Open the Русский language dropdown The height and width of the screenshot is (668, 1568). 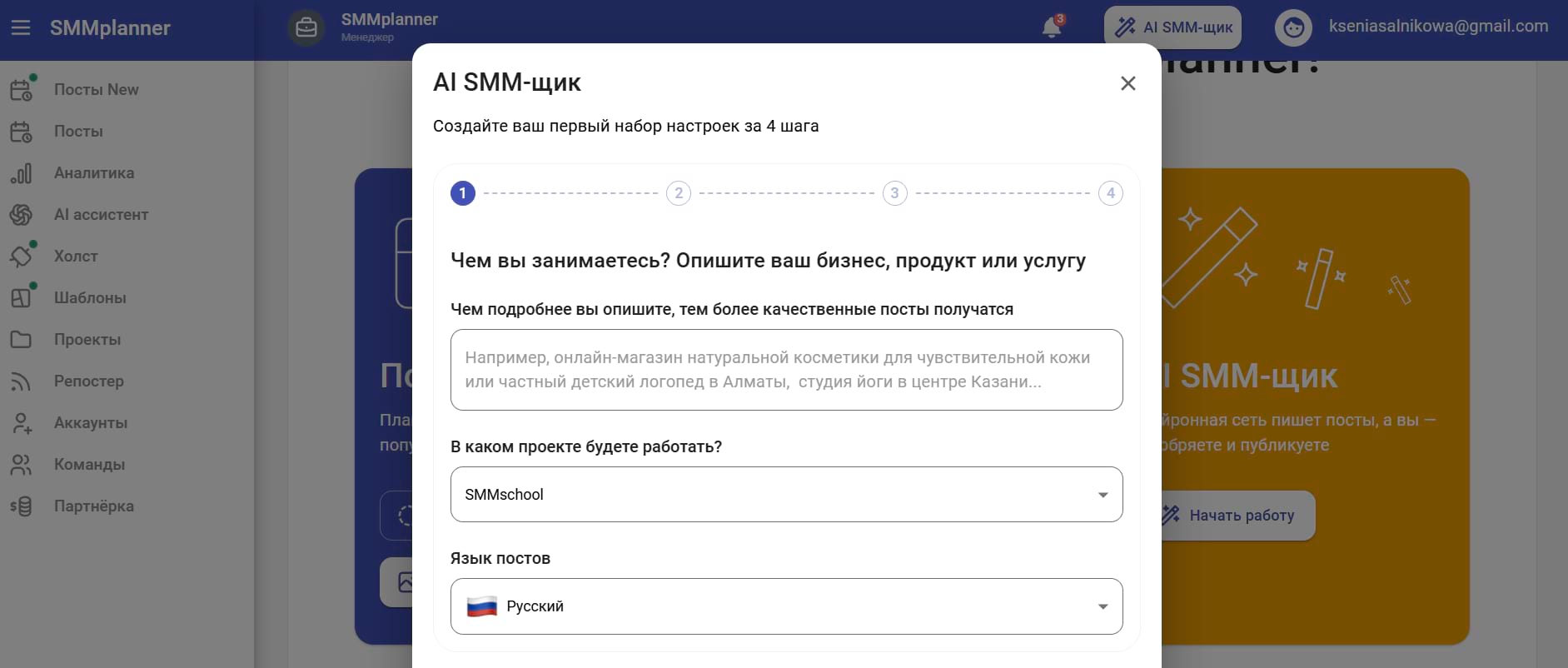point(787,606)
